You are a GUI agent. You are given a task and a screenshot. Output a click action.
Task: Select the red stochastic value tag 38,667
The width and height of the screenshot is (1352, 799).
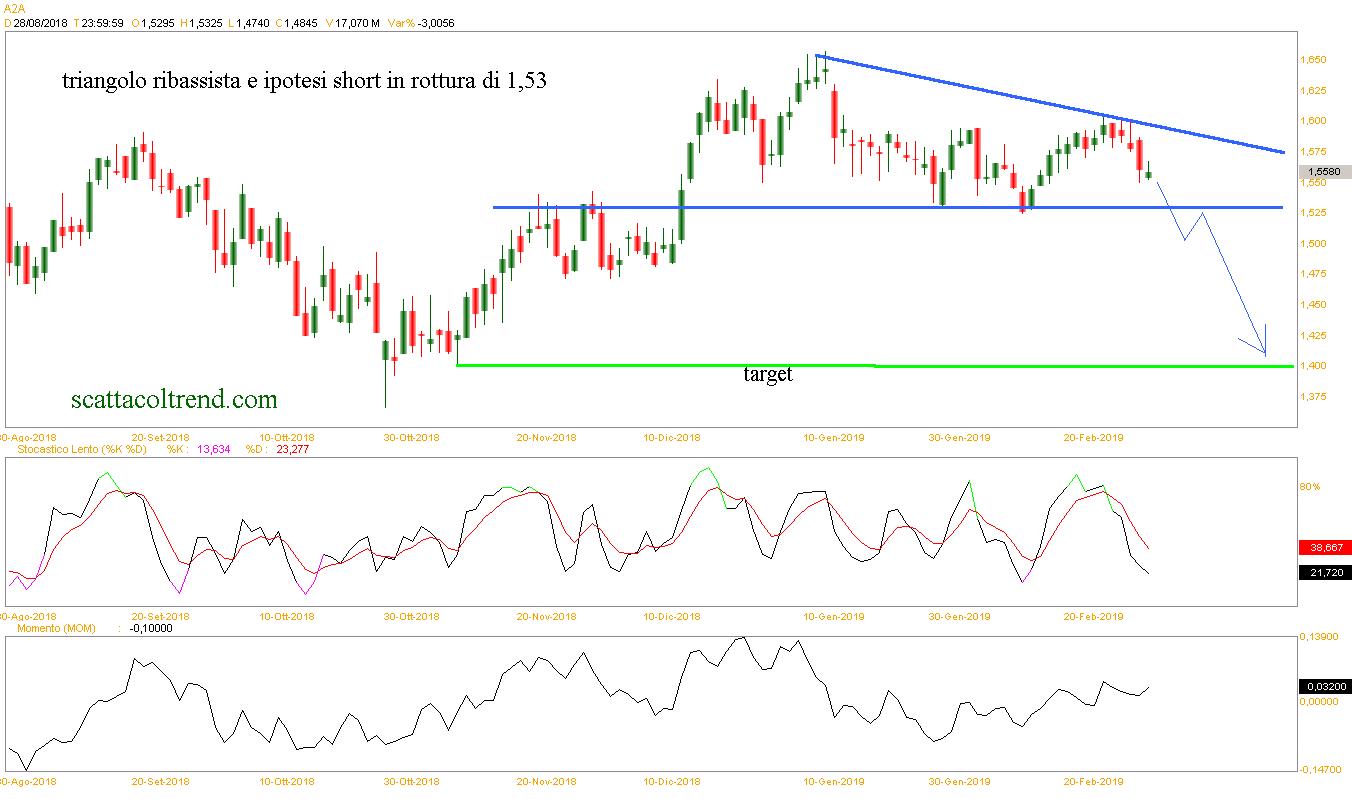coord(1325,547)
